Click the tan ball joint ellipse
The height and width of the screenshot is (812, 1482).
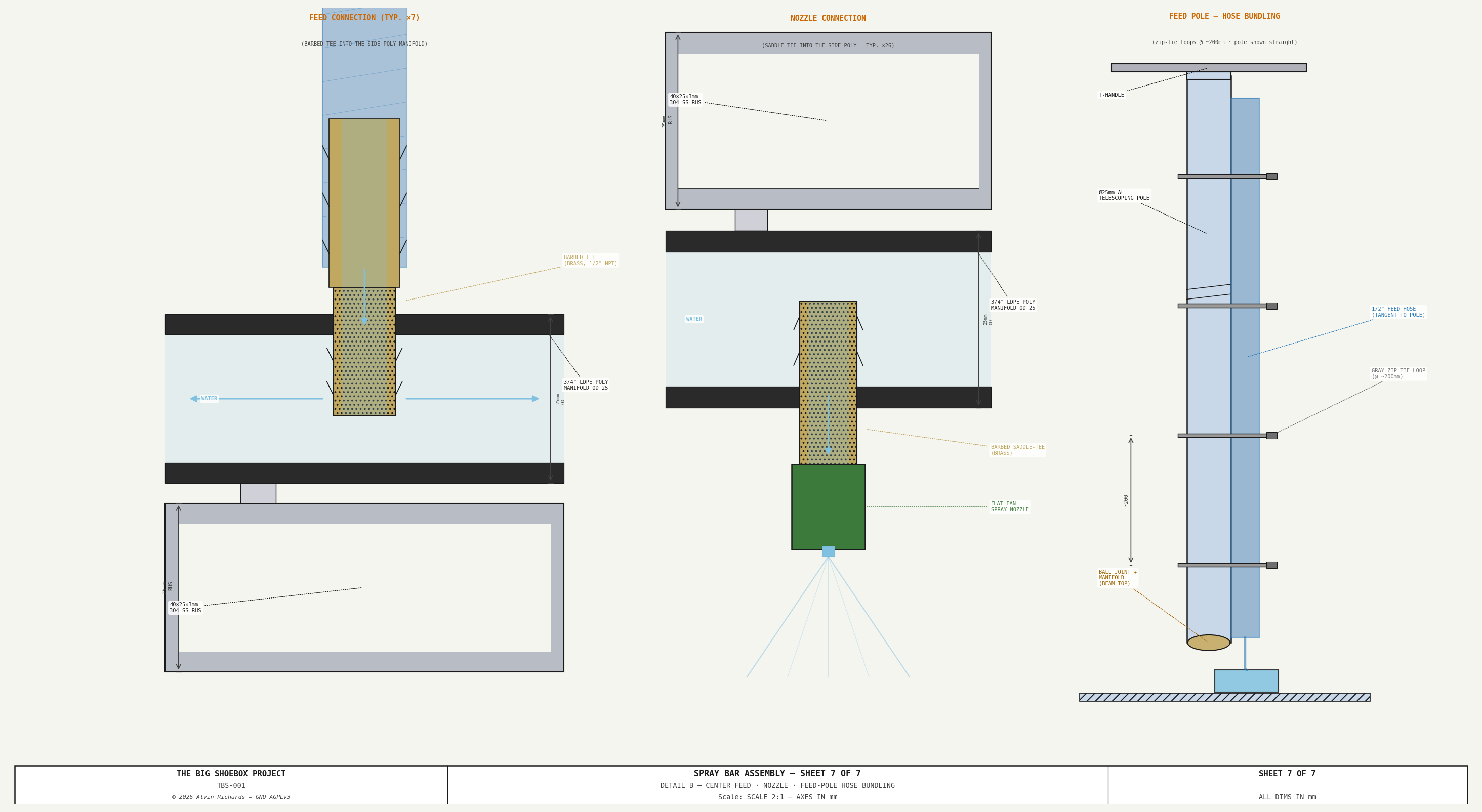click(1208, 643)
